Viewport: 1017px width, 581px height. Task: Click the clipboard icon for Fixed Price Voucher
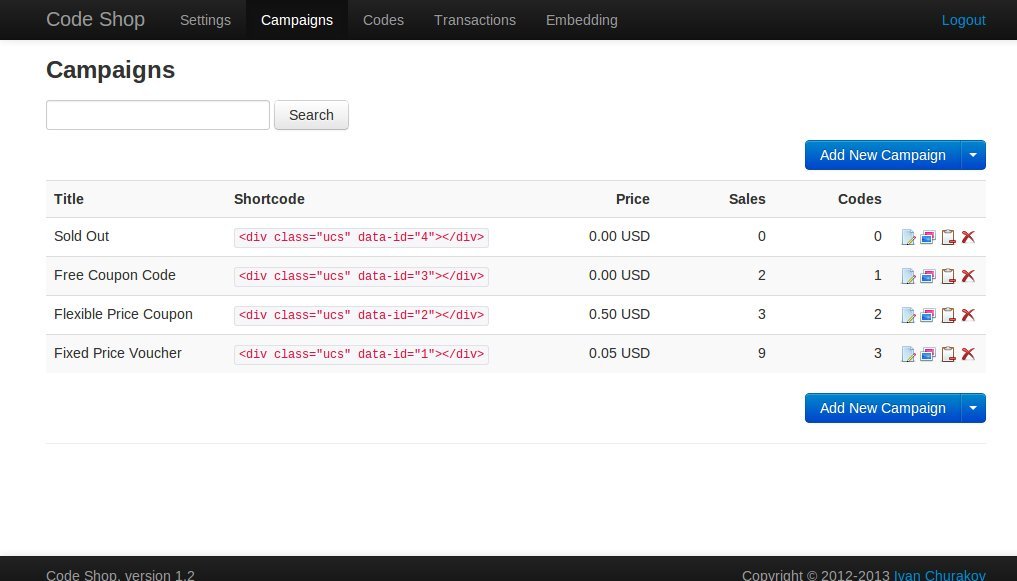[x=948, y=354]
